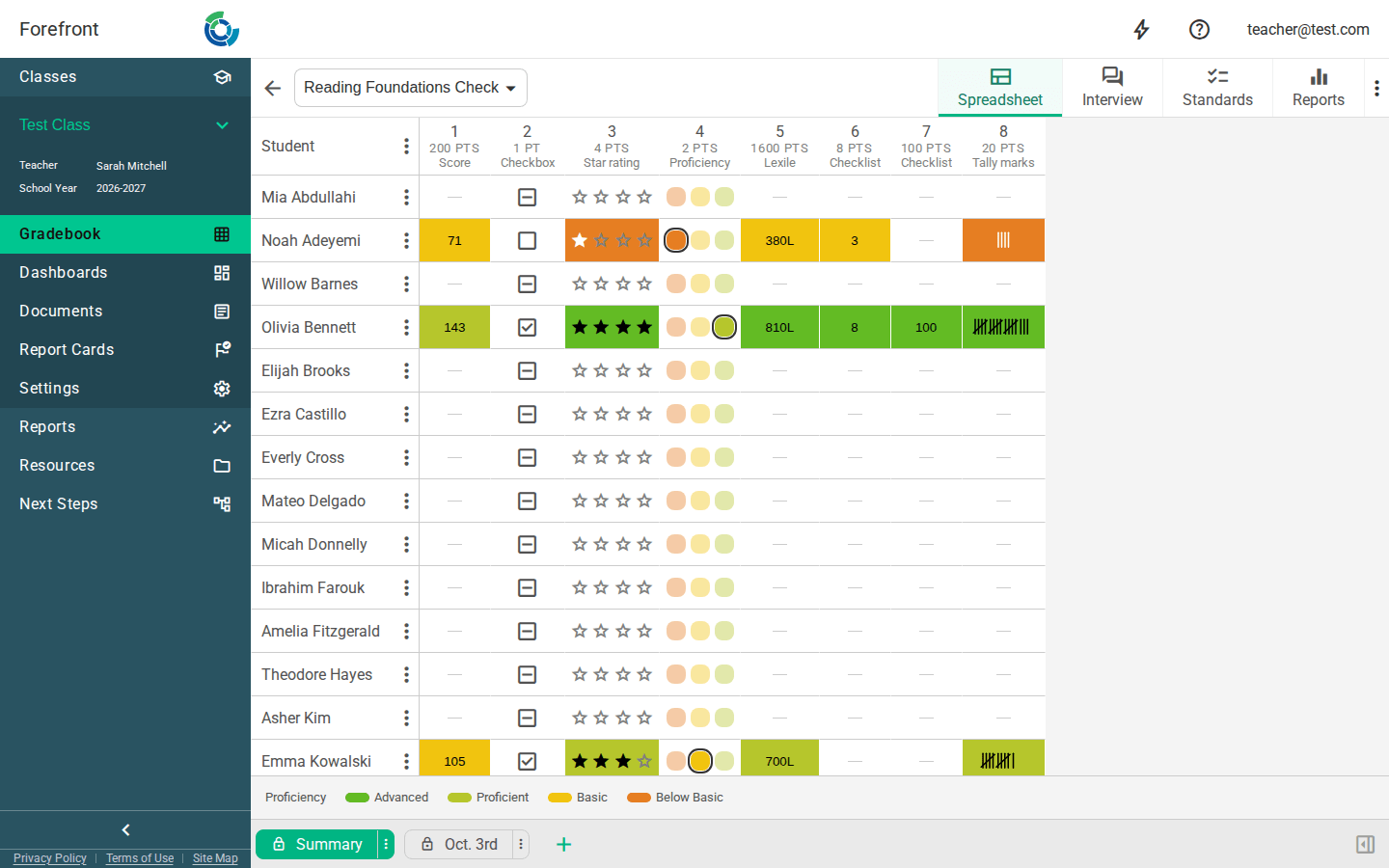Open the help question mark icon
The height and width of the screenshot is (868, 1389).
[x=1199, y=29]
